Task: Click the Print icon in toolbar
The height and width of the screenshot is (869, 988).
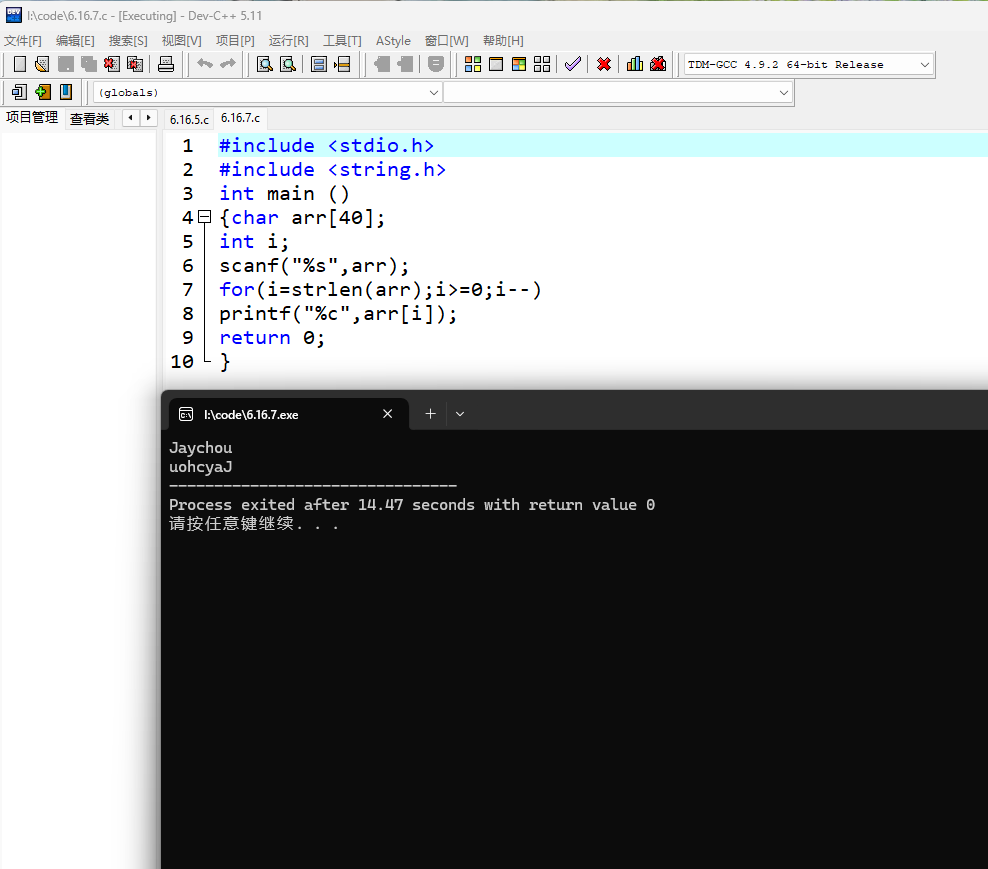Action: 166,64
